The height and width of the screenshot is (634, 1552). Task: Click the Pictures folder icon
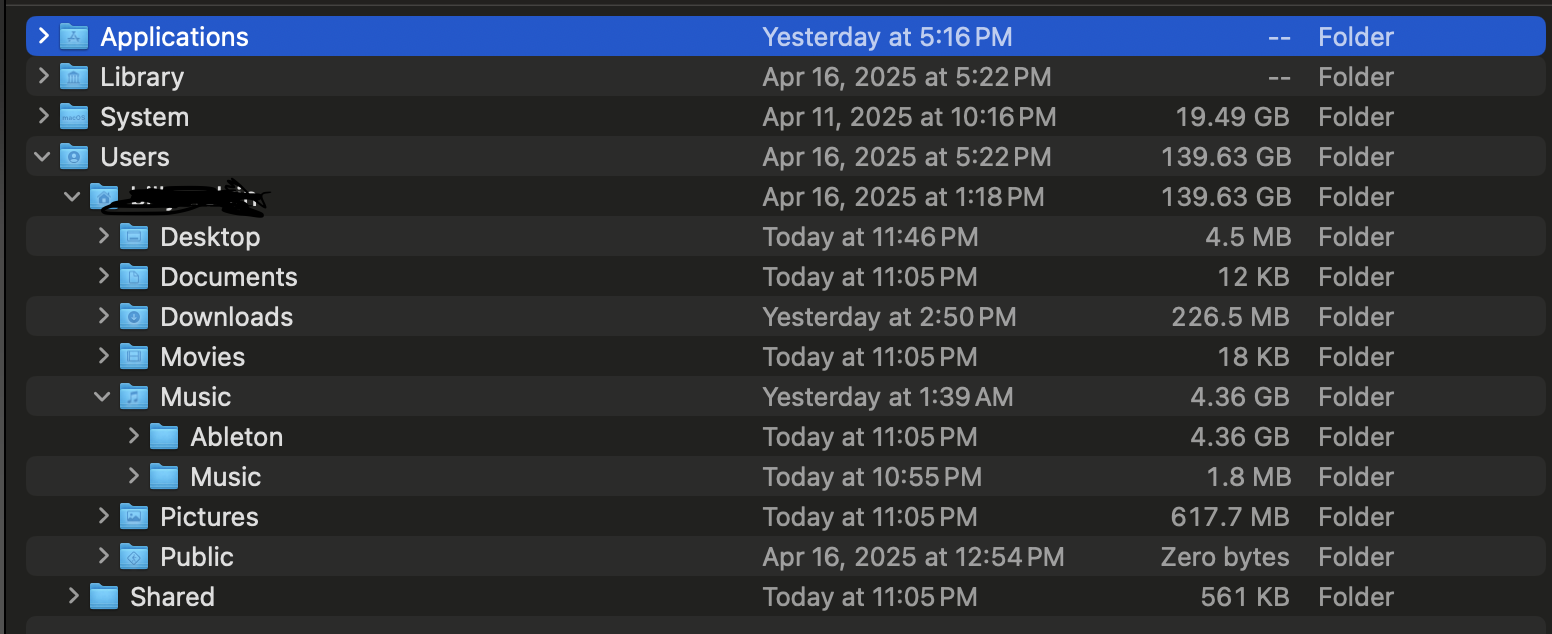(x=134, y=517)
